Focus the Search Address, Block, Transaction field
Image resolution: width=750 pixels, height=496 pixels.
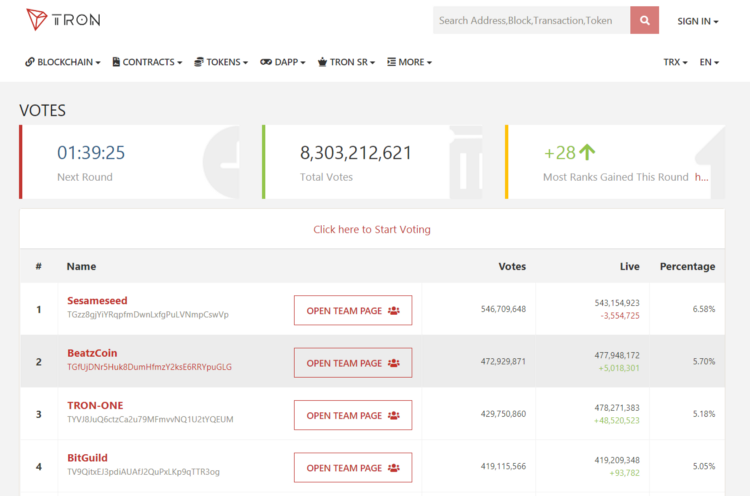tap(531, 20)
